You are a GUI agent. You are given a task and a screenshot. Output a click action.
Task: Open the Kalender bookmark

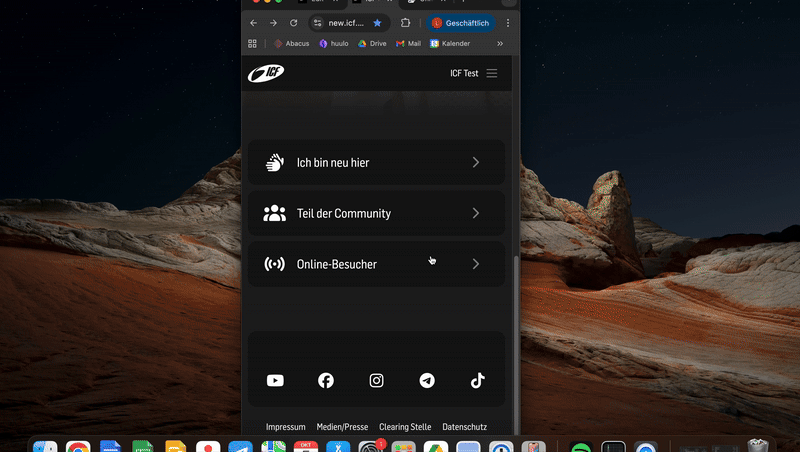(450, 43)
